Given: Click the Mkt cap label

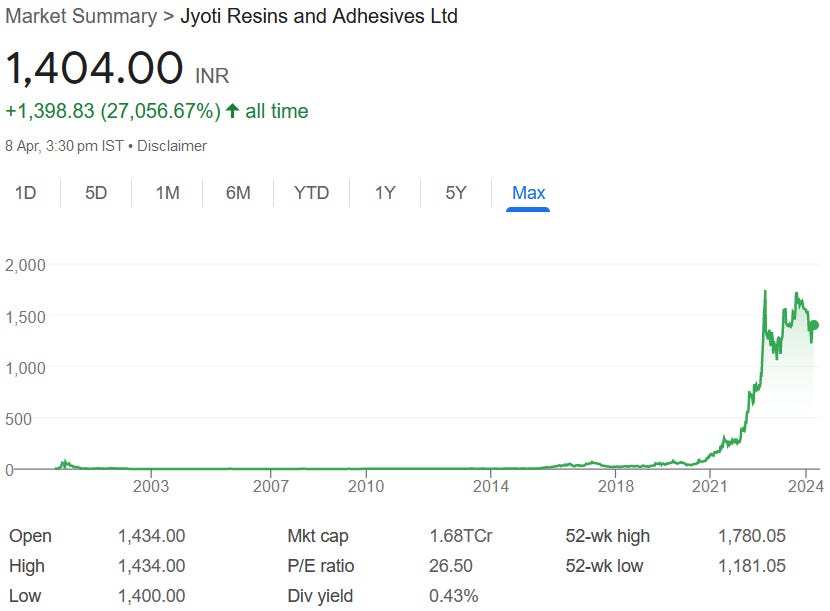Looking at the screenshot, I should click(x=318, y=536).
